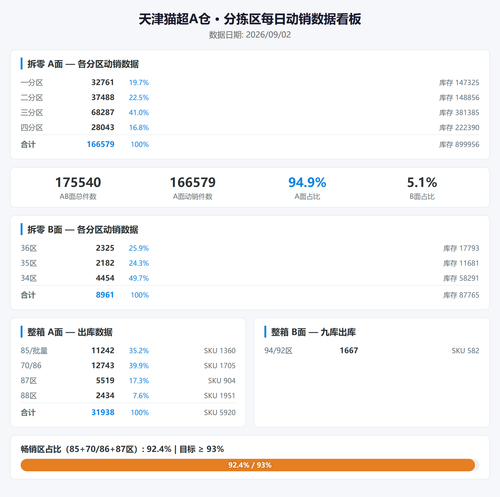Click SKU 5920 total row

(220, 412)
